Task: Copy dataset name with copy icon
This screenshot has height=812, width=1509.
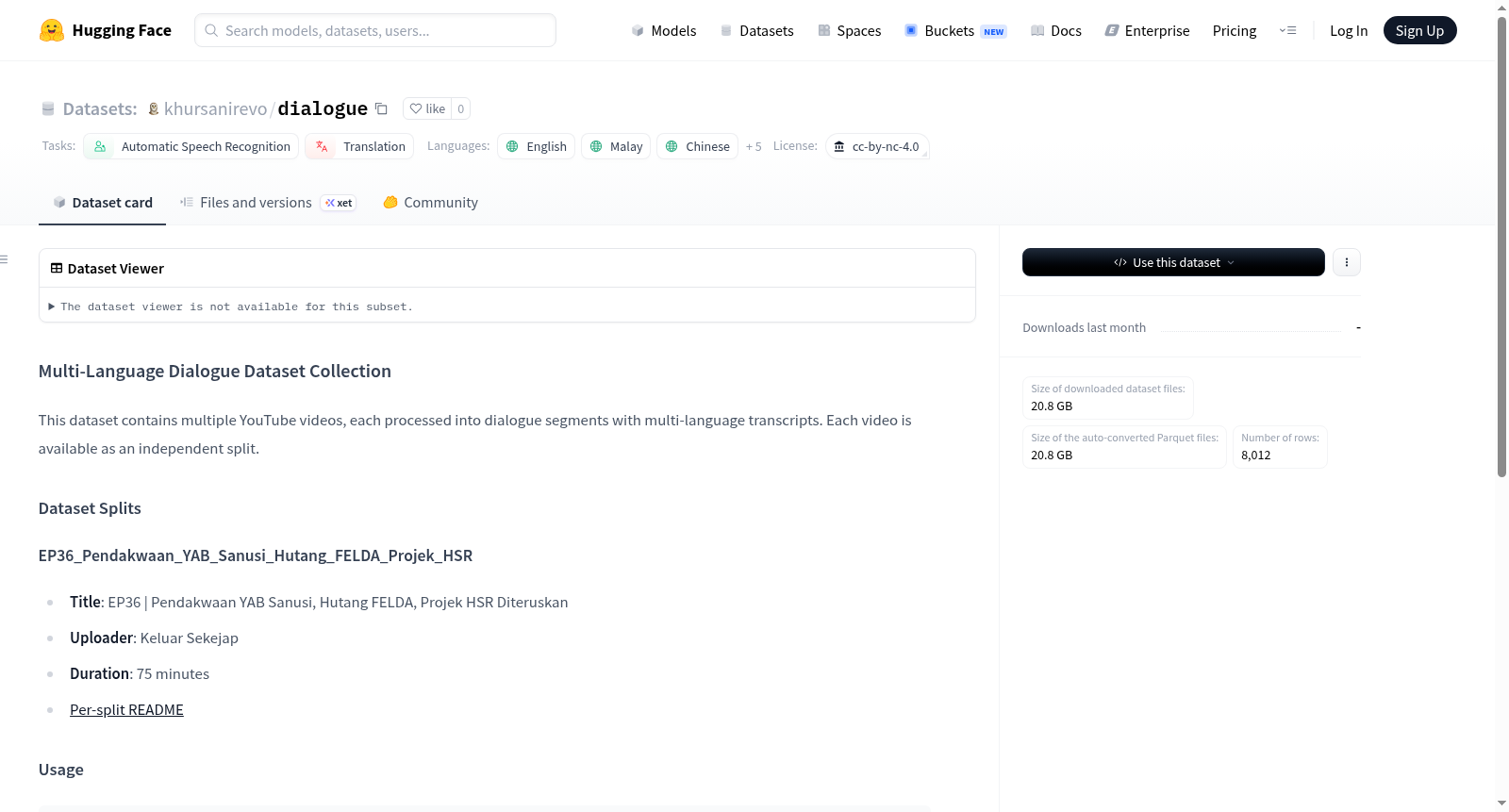Action: tap(381, 108)
